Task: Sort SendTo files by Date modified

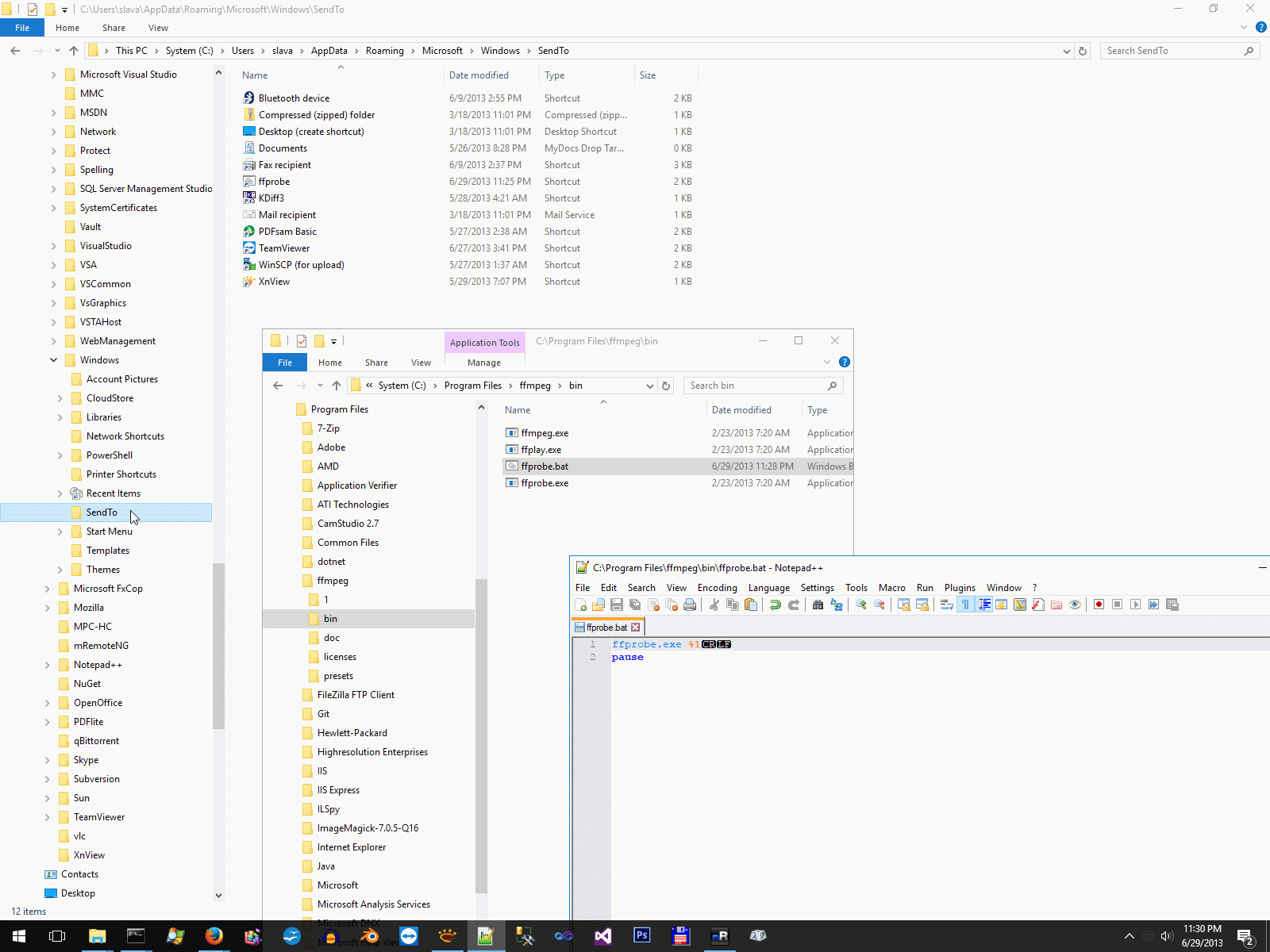Action: point(479,75)
